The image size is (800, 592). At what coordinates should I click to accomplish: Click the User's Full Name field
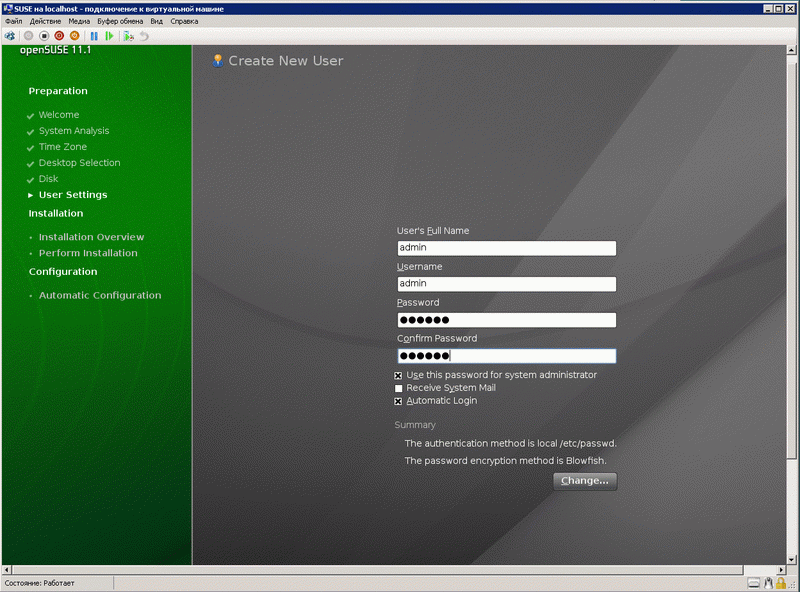click(x=507, y=248)
